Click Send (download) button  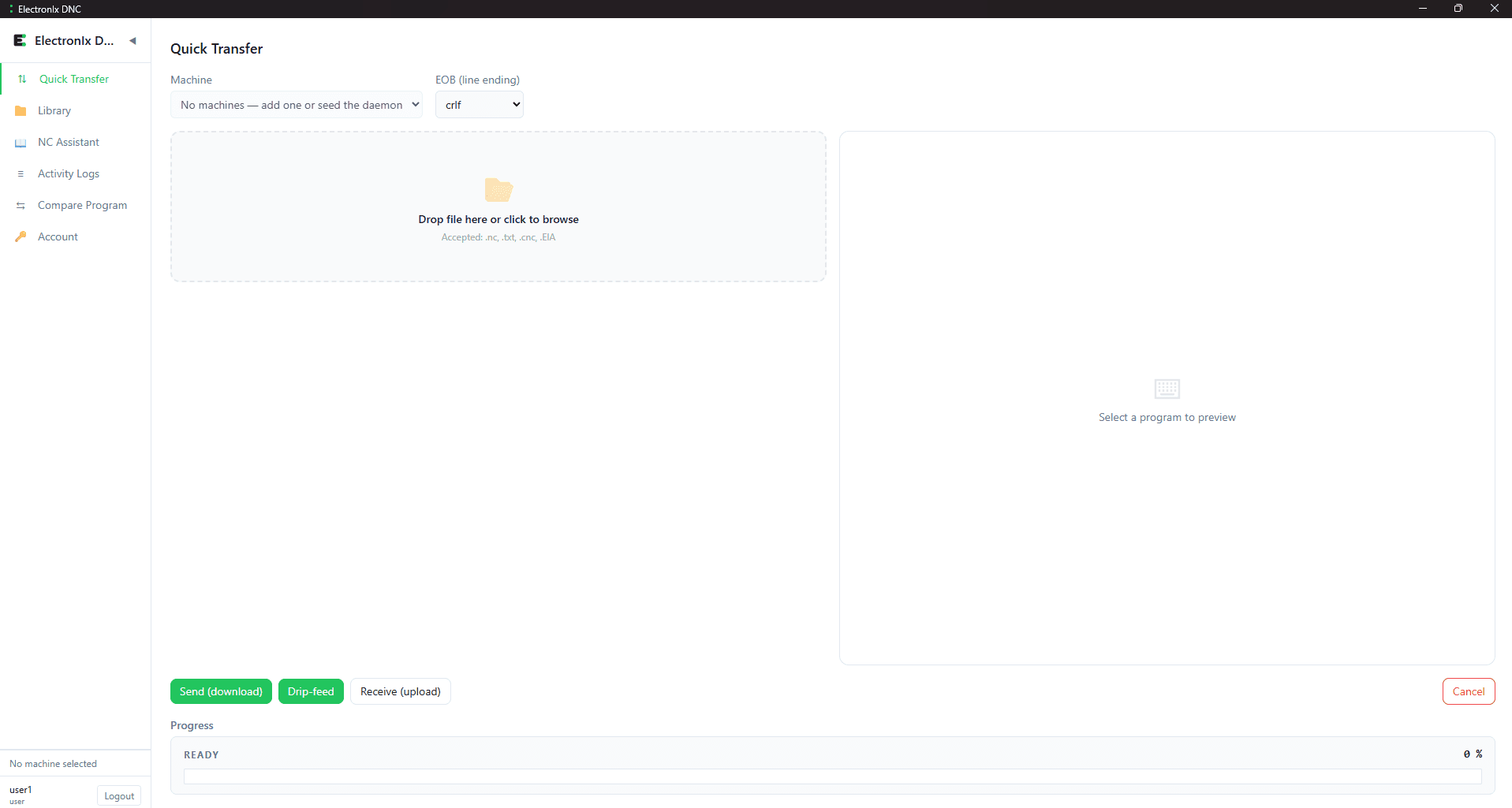pos(221,691)
